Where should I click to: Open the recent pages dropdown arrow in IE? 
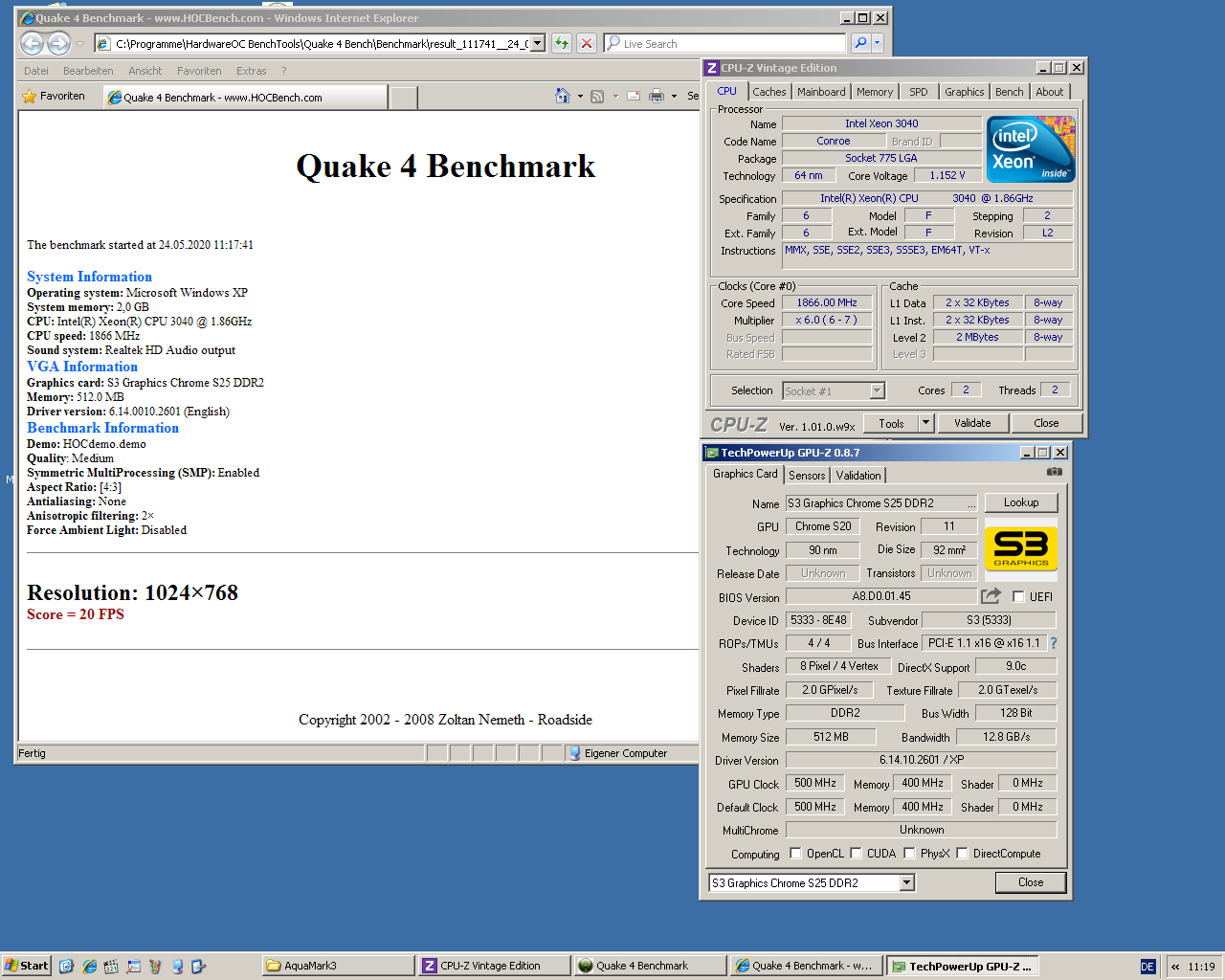tap(79, 43)
